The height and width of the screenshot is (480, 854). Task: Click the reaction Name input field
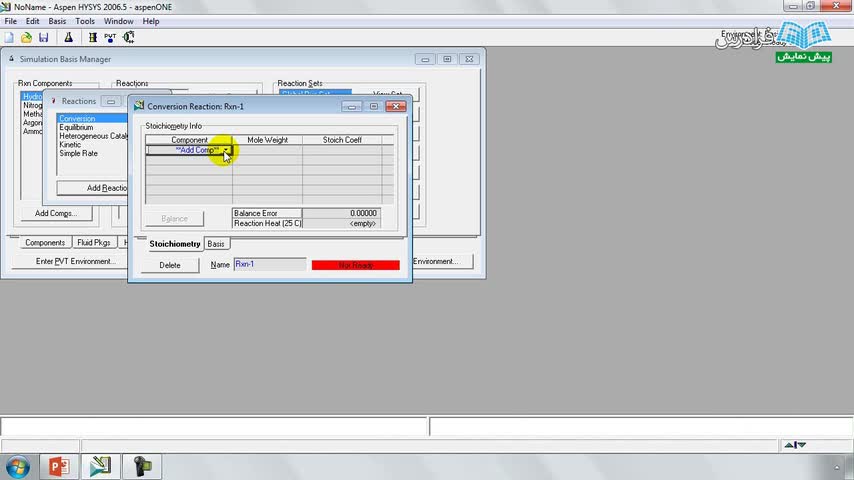270,264
